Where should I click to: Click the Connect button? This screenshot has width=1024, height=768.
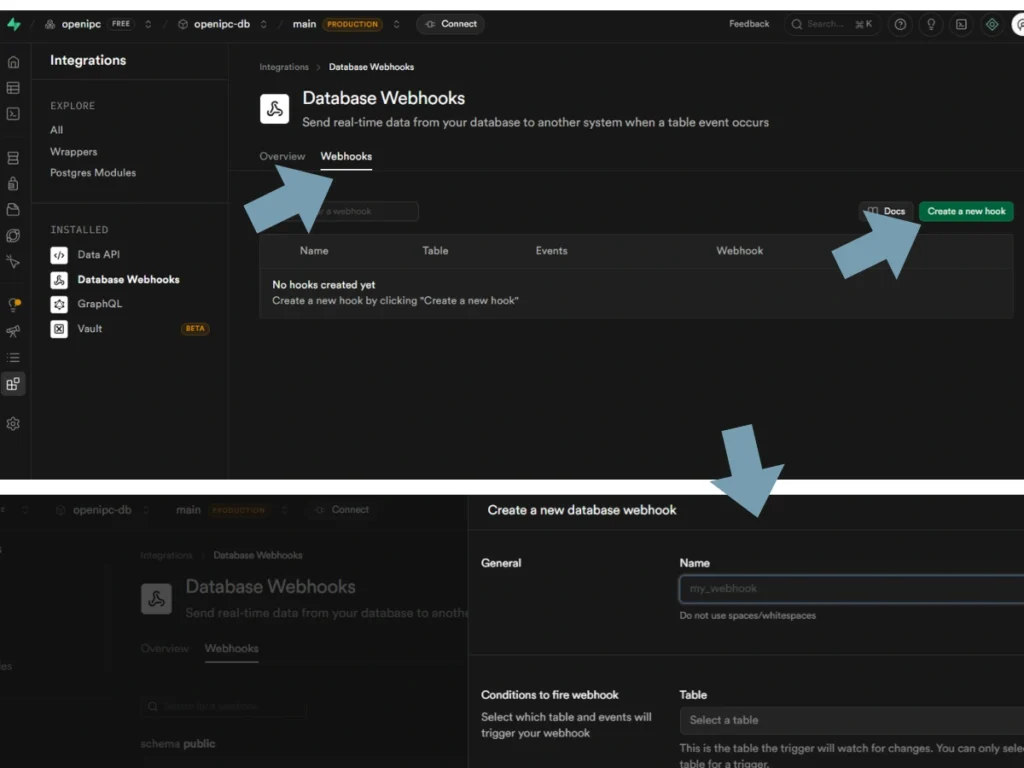click(x=451, y=24)
